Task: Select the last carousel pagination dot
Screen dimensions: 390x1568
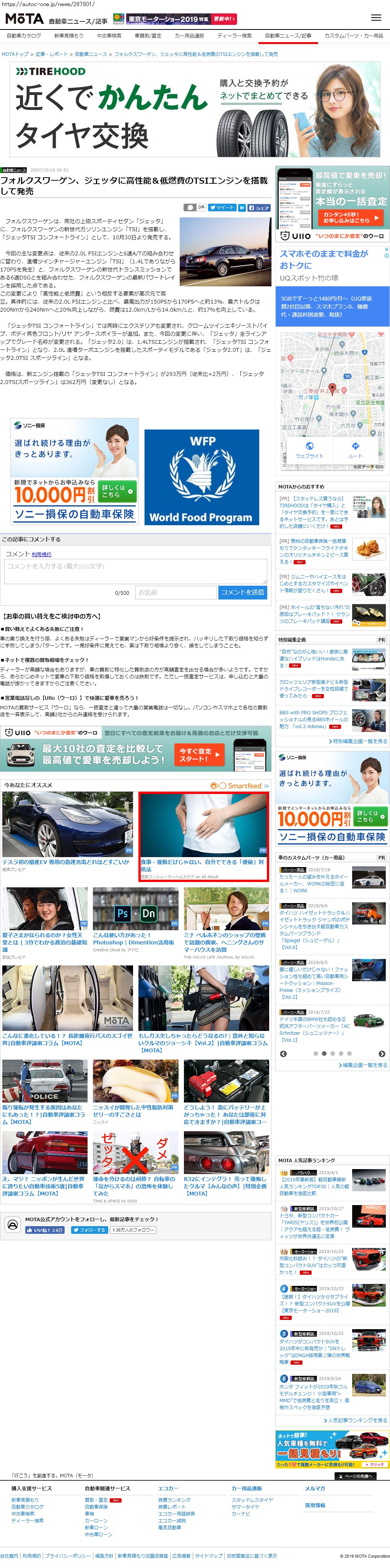Action: pos(349,1053)
